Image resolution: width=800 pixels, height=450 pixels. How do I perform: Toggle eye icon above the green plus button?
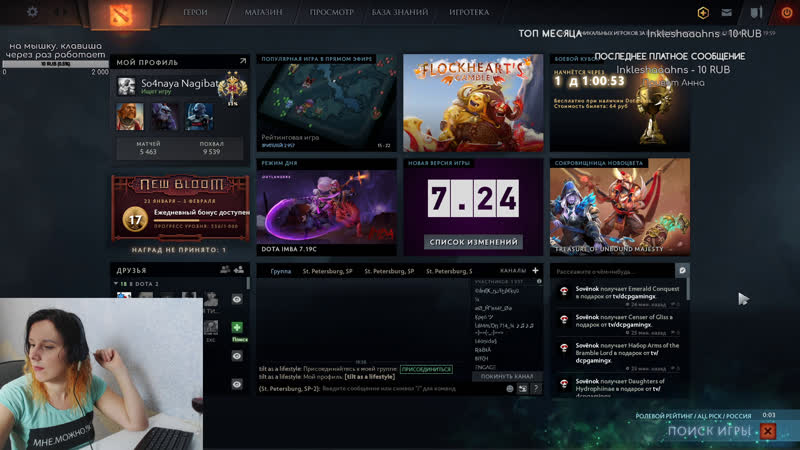pyautogui.click(x=237, y=299)
